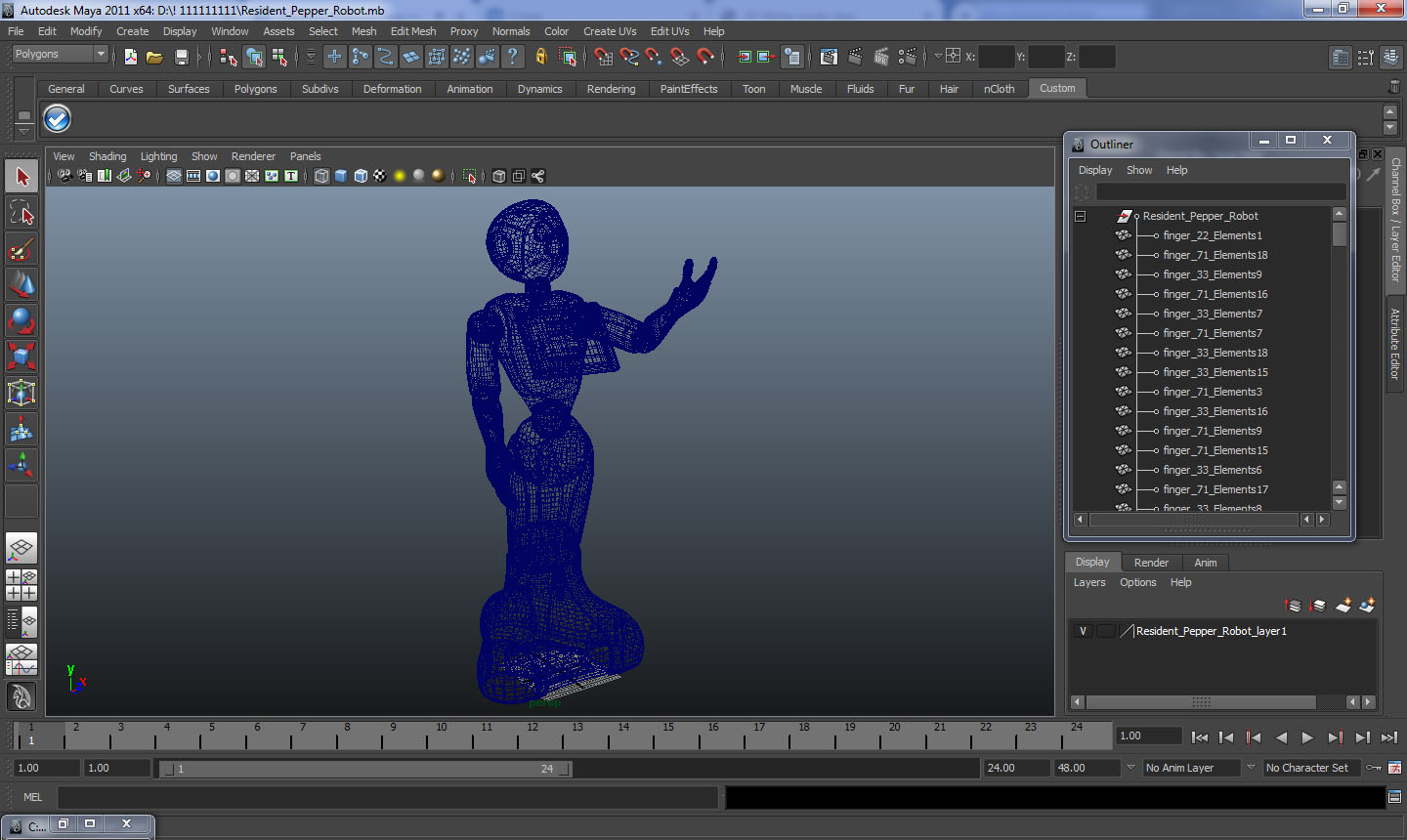Go to the start of playback range
The width and height of the screenshot is (1407, 840).
(1200, 737)
